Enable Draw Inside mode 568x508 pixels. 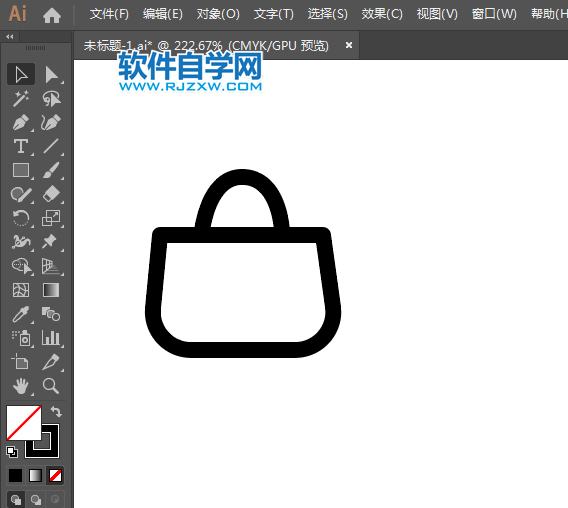pyautogui.click(x=55, y=500)
